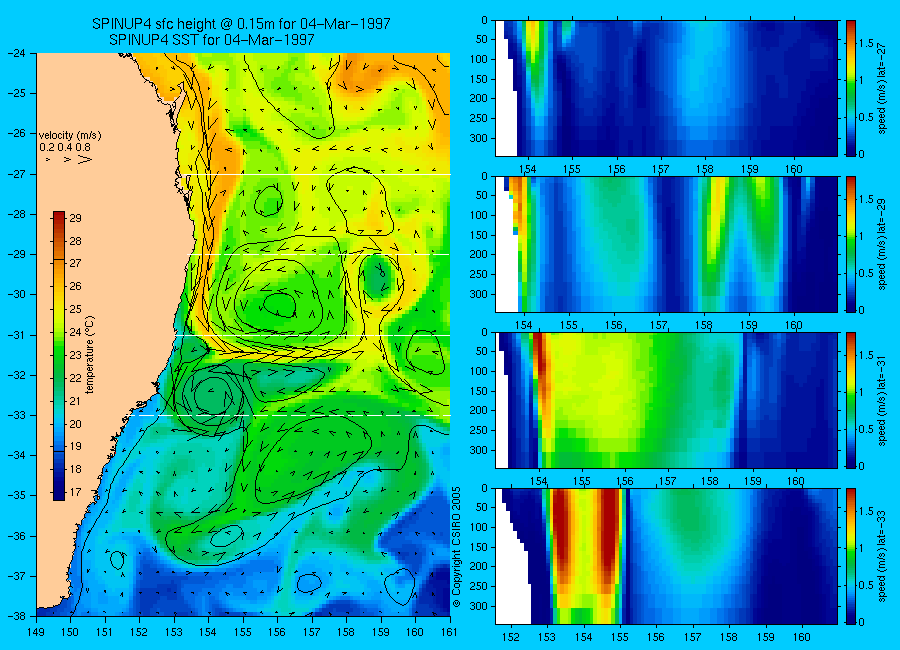The height and width of the screenshot is (650, 900).
Task: Click the '149' longitude tick on the map
Action: (36, 632)
